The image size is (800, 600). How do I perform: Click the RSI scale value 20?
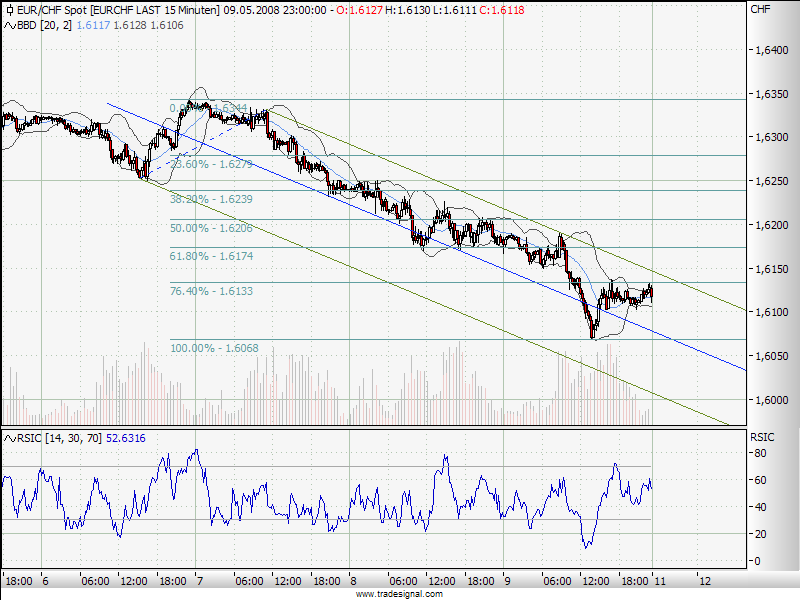(x=760, y=534)
